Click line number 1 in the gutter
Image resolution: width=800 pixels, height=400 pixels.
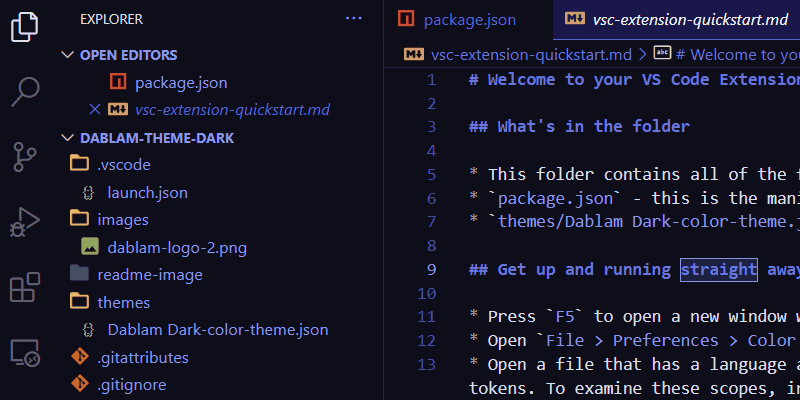(x=432, y=80)
